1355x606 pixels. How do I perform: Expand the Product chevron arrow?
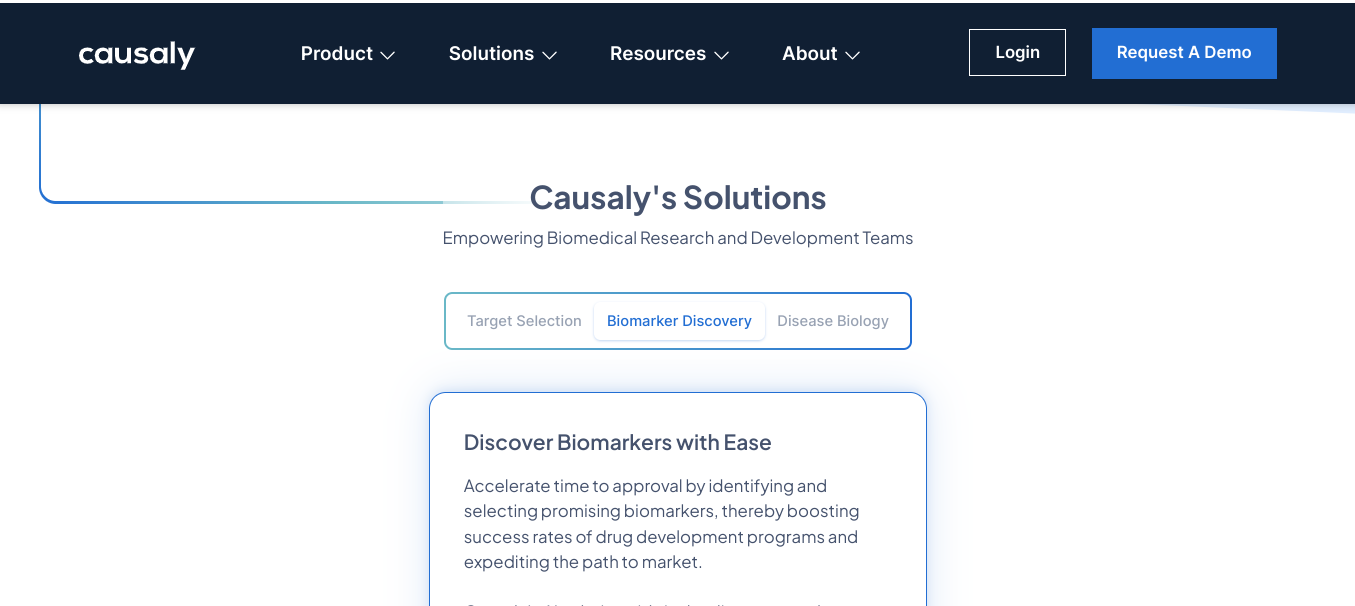click(x=388, y=55)
